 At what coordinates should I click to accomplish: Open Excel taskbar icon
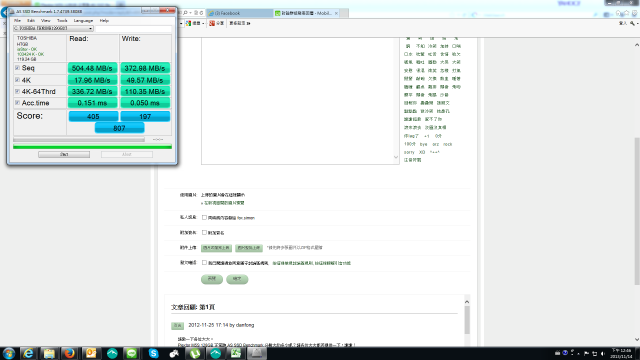click(236, 353)
